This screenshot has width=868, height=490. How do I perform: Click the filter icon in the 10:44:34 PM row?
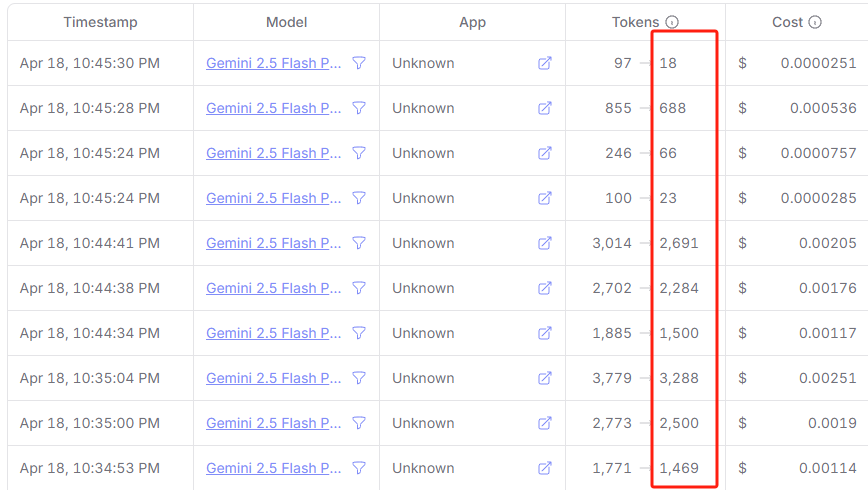coord(359,333)
